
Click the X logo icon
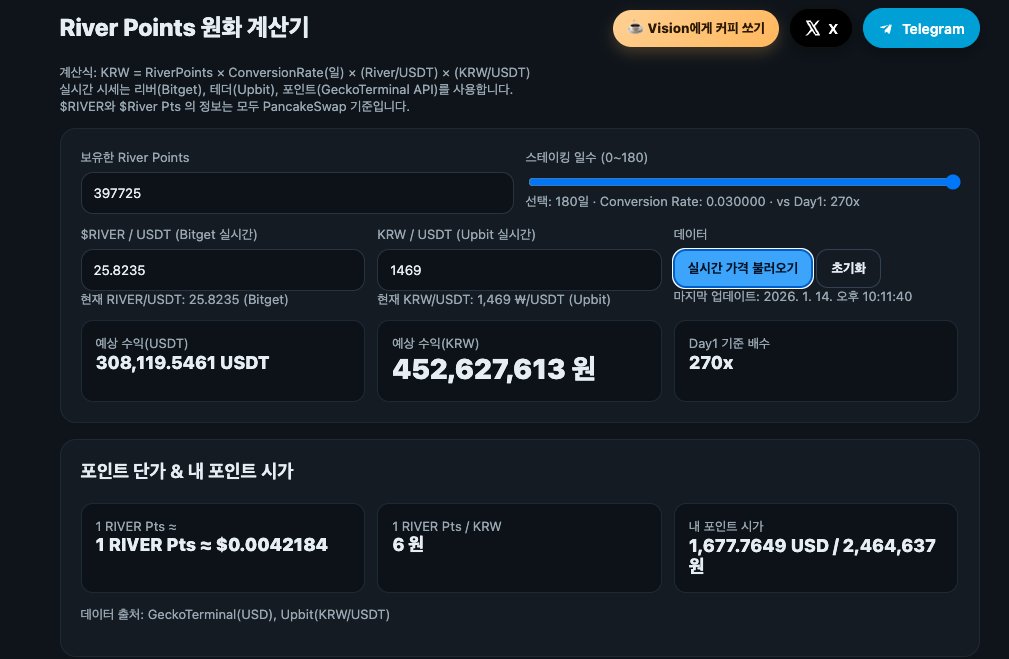coord(813,28)
